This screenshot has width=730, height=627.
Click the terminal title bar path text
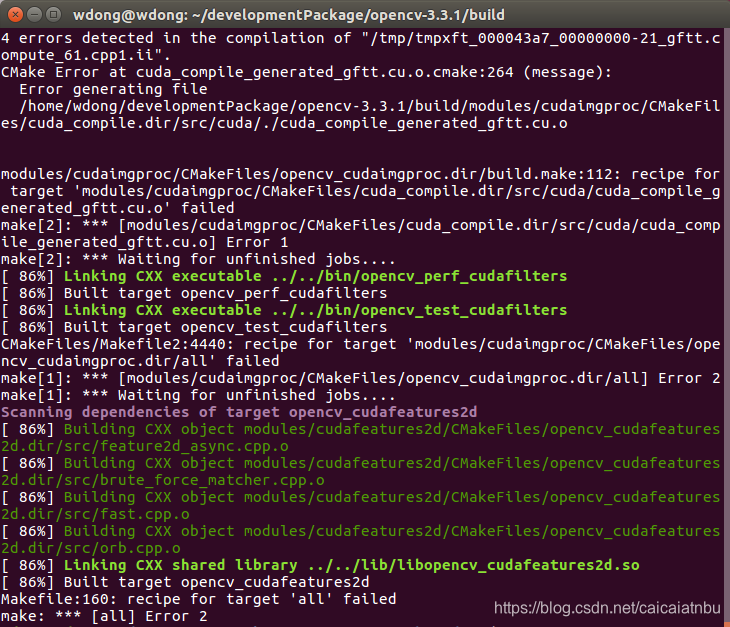click(289, 15)
